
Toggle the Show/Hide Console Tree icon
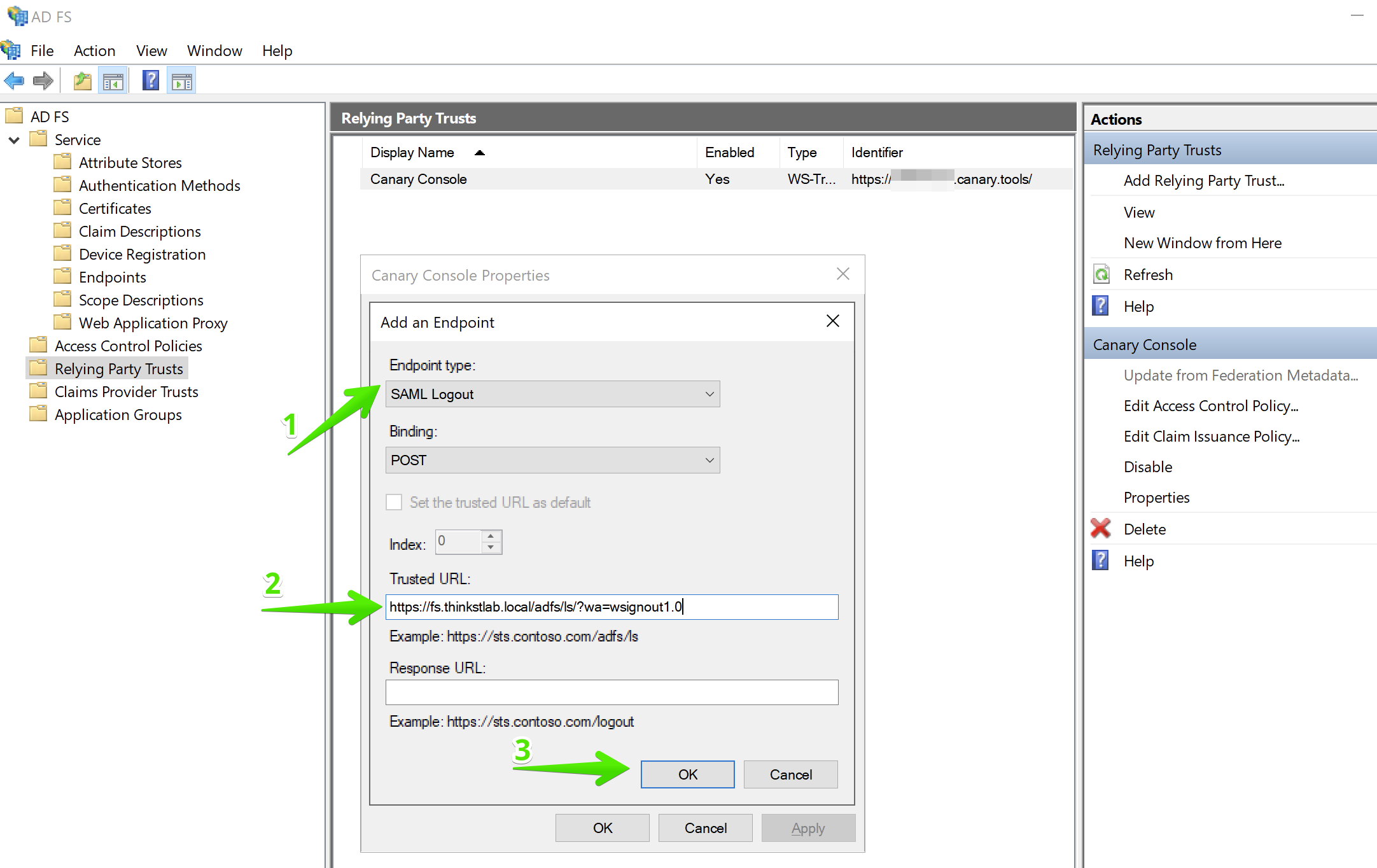click(113, 81)
